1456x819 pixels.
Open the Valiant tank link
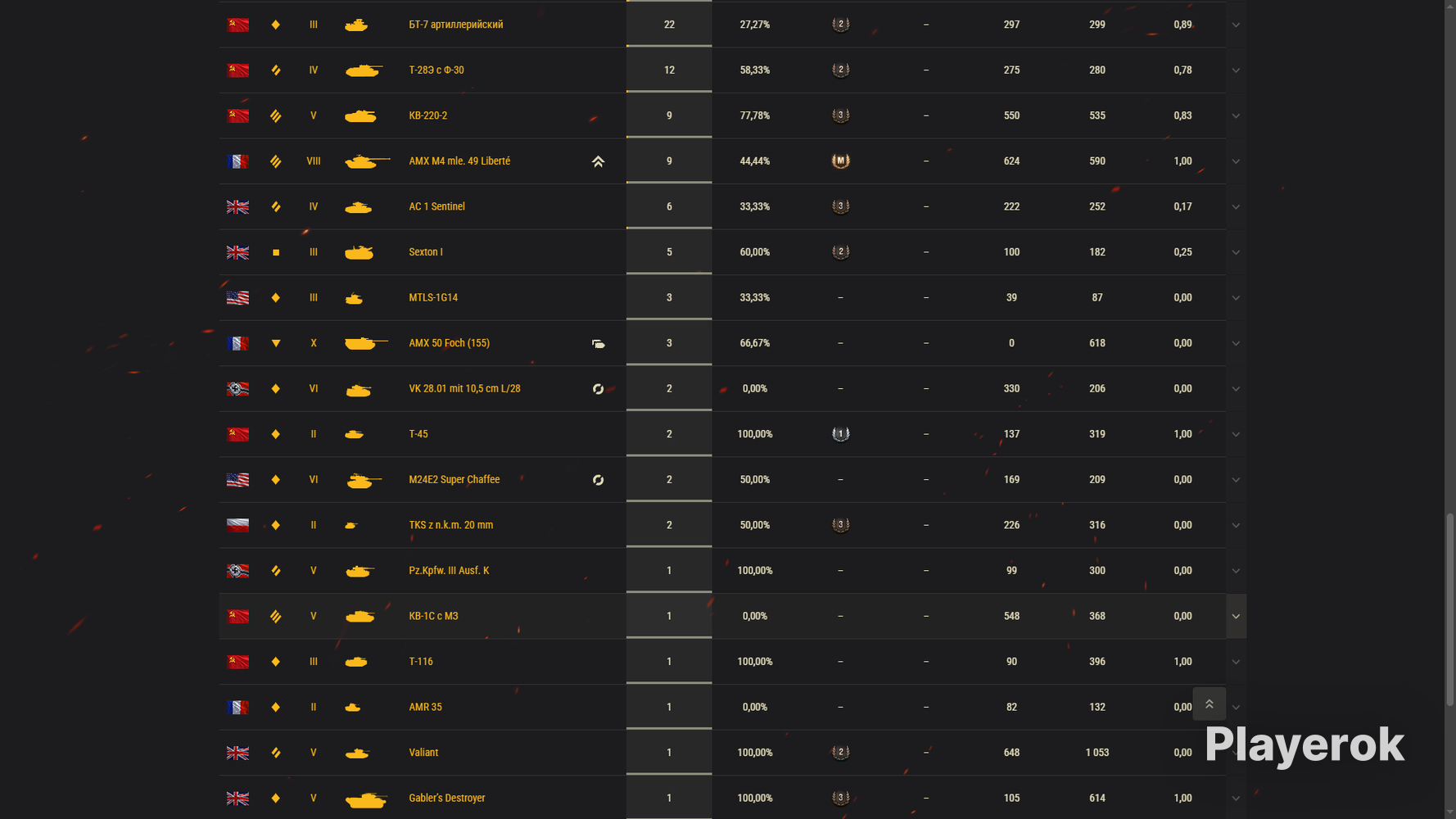423,753
